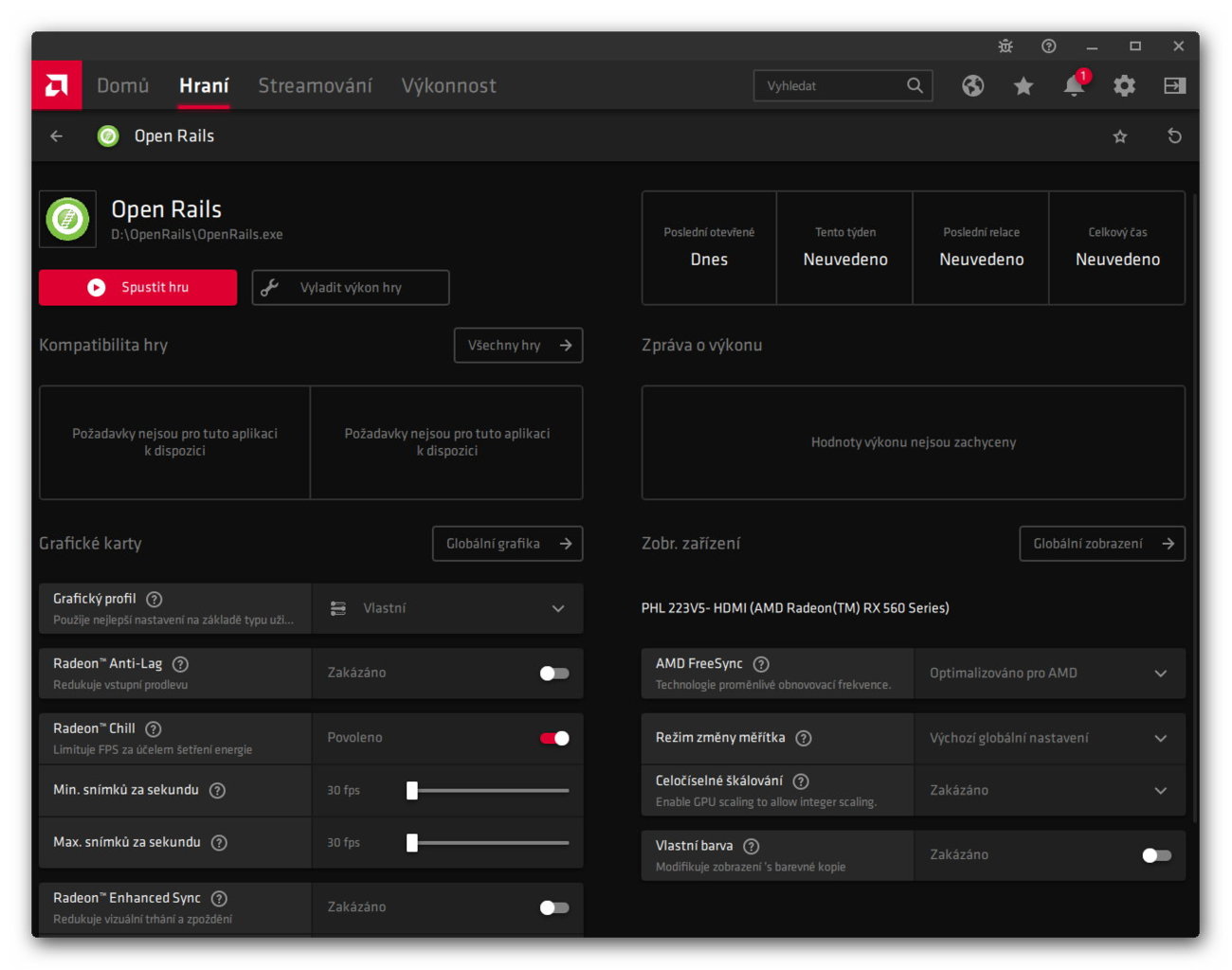Screen dimensions: 1232x970
Task: Click the search magnifier icon
Action: [915, 85]
